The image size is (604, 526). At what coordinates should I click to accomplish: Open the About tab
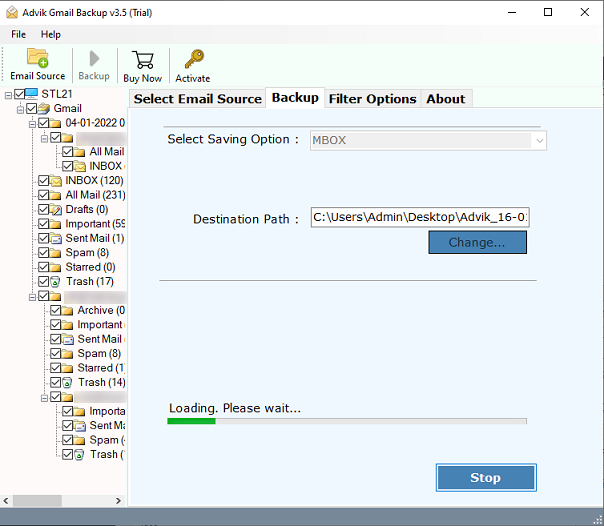pos(446,99)
